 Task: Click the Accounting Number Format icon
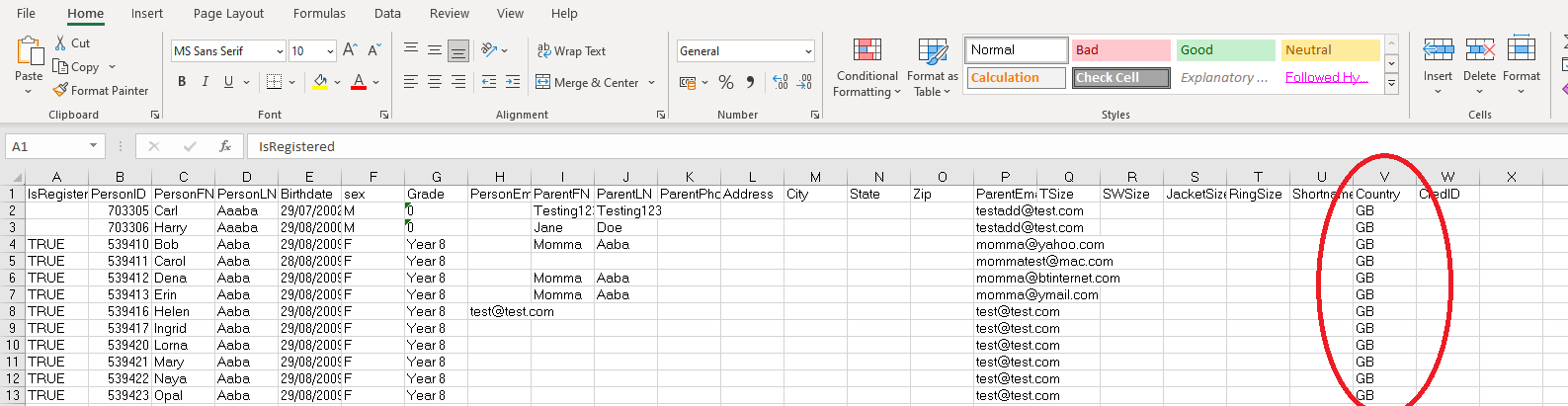(688, 82)
